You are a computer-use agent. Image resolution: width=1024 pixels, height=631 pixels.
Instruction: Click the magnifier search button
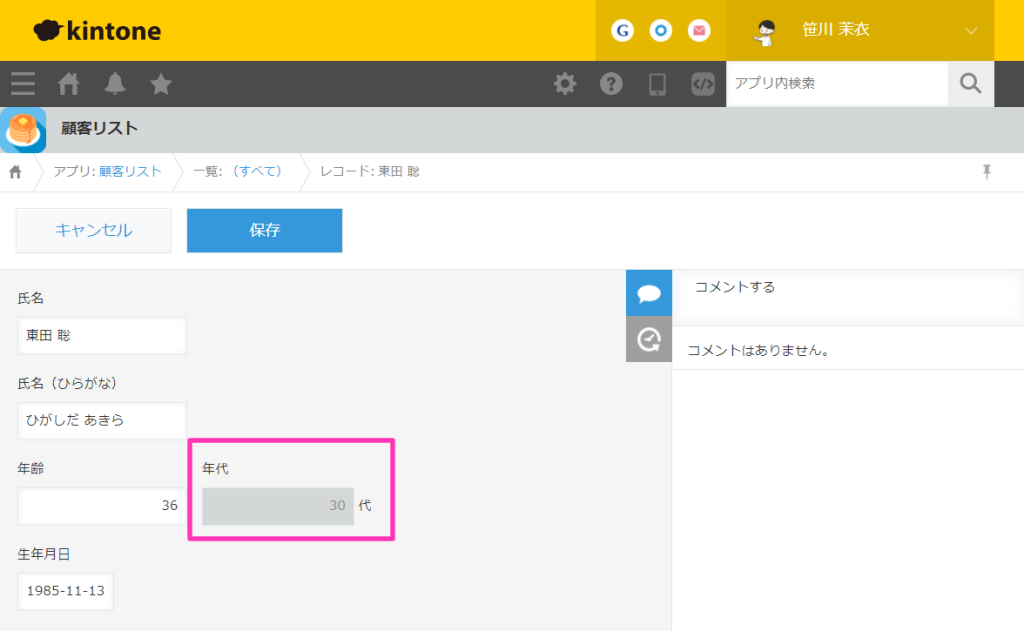tap(970, 84)
